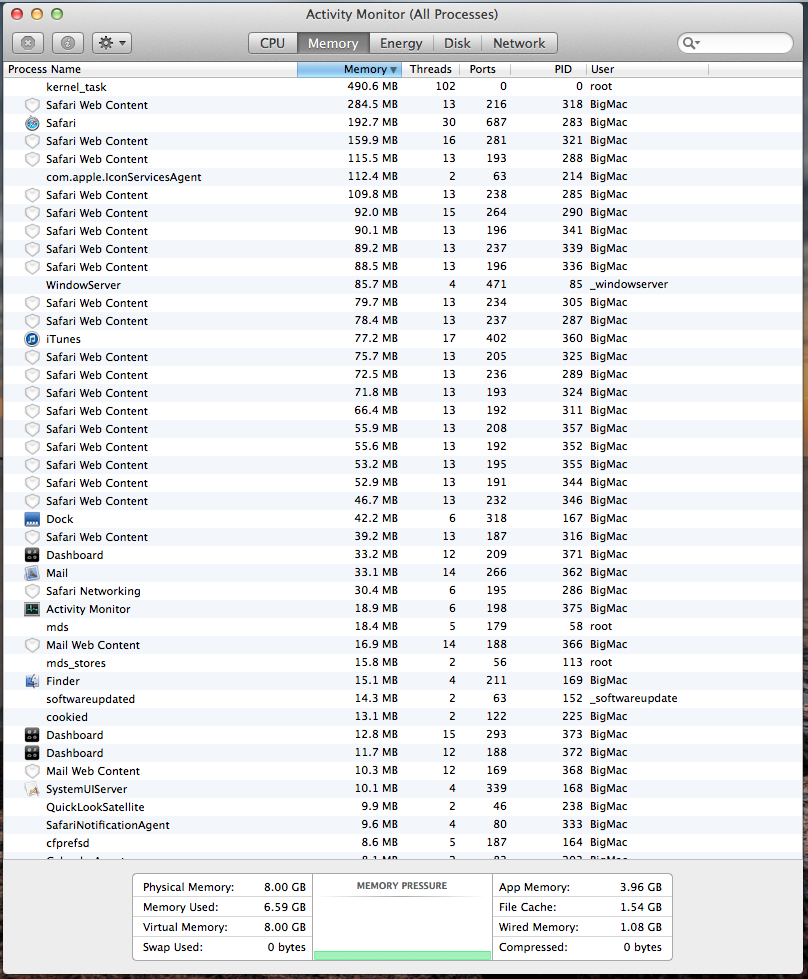Screen dimensions: 808x979
Task: Select the cfprefsd process row
Action: point(403,843)
